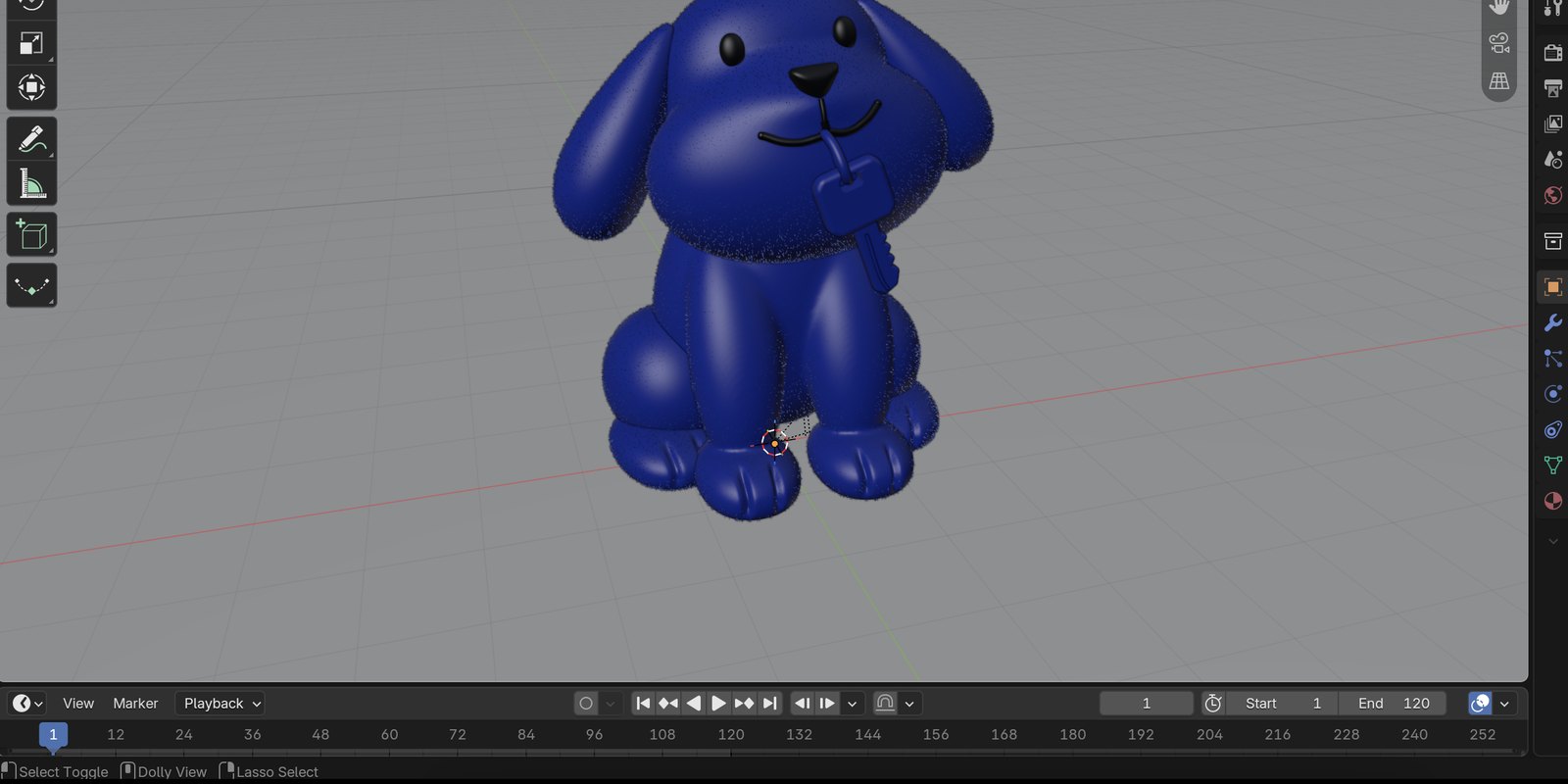Play the animation forward

pyautogui.click(x=718, y=704)
